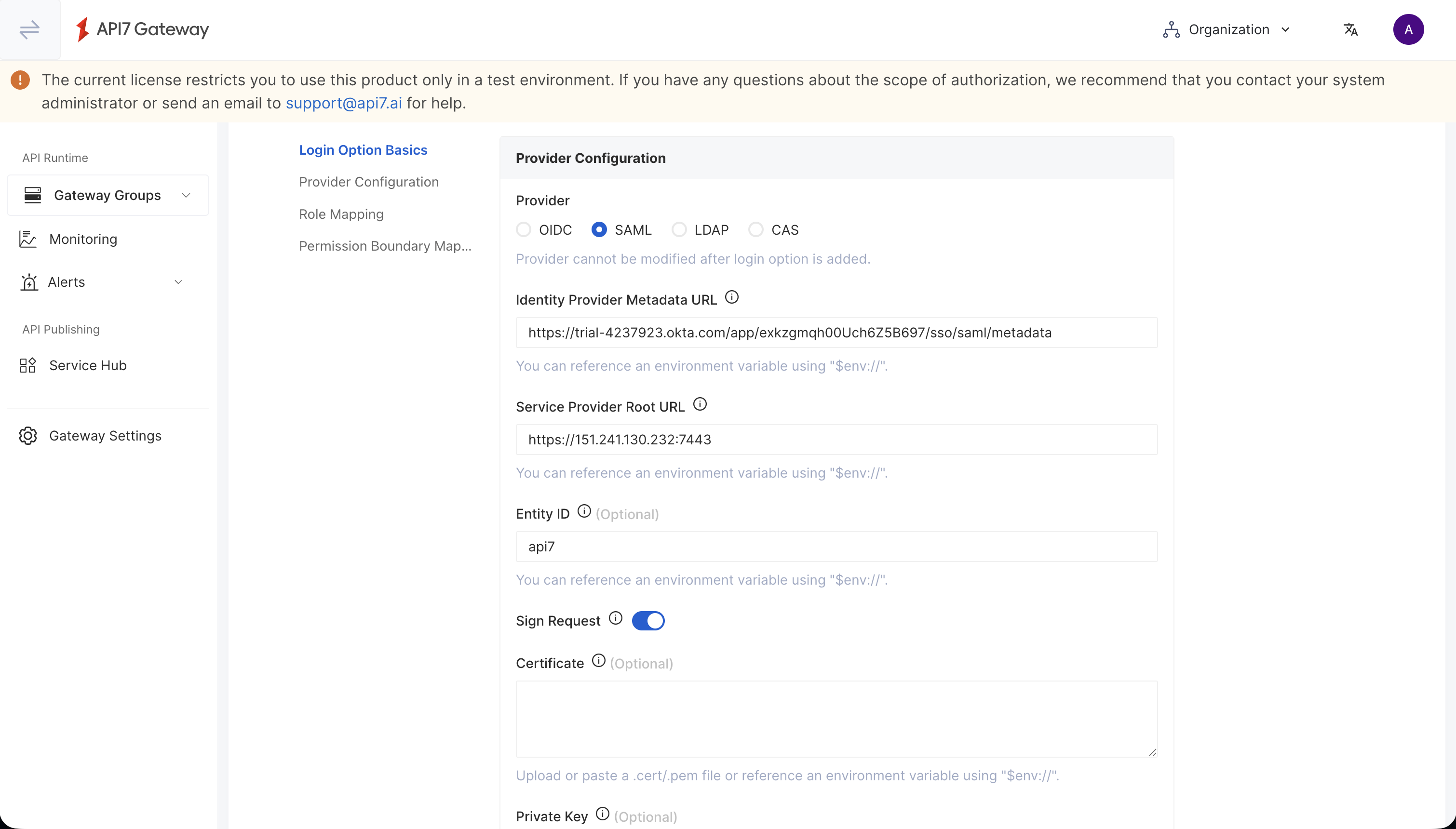The height and width of the screenshot is (829, 1456).
Task: Switch to the Provider Configuration section
Action: pyautogui.click(x=368, y=182)
